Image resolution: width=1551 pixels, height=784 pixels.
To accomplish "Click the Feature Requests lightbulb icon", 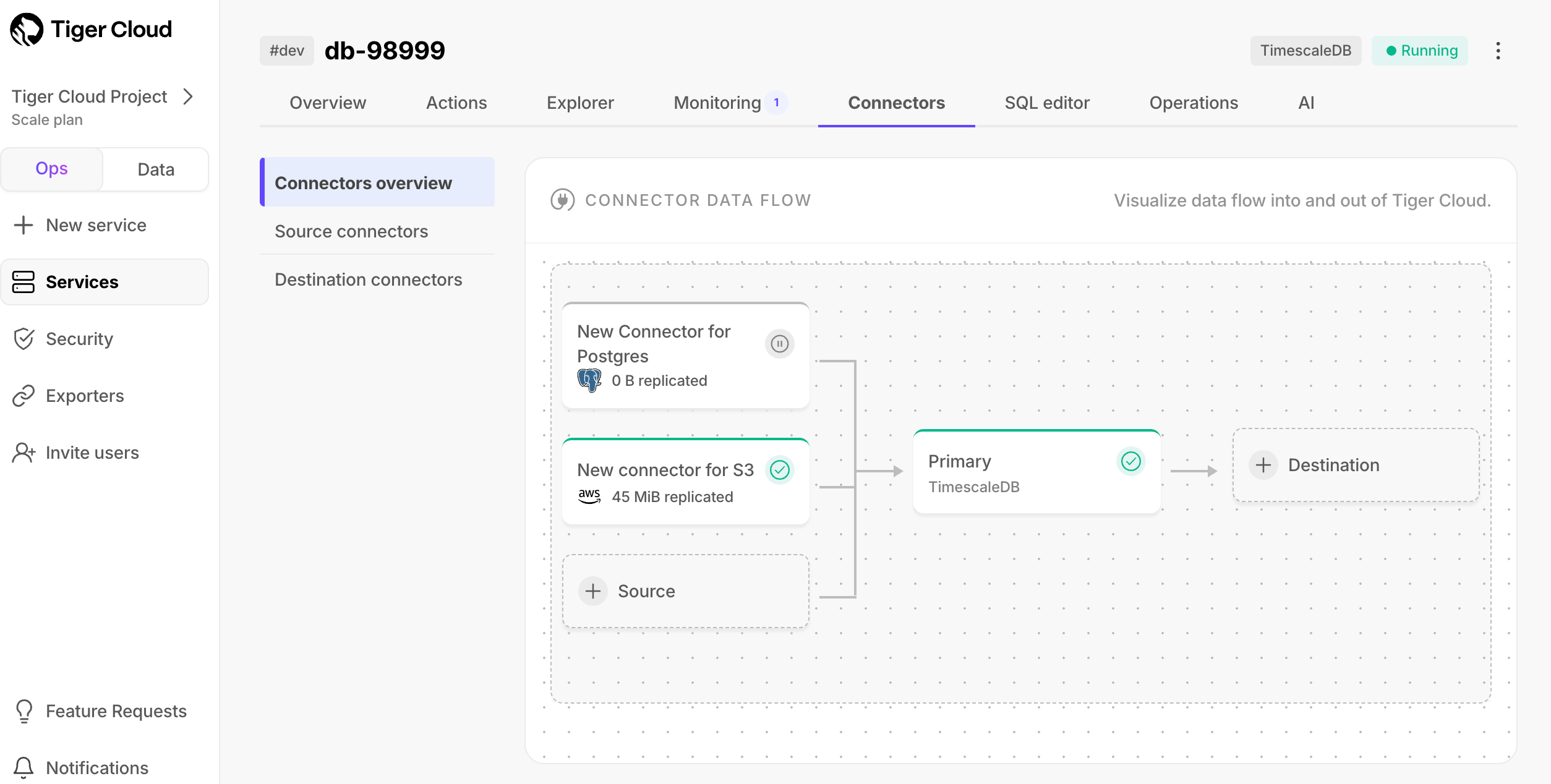I will (24, 711).
